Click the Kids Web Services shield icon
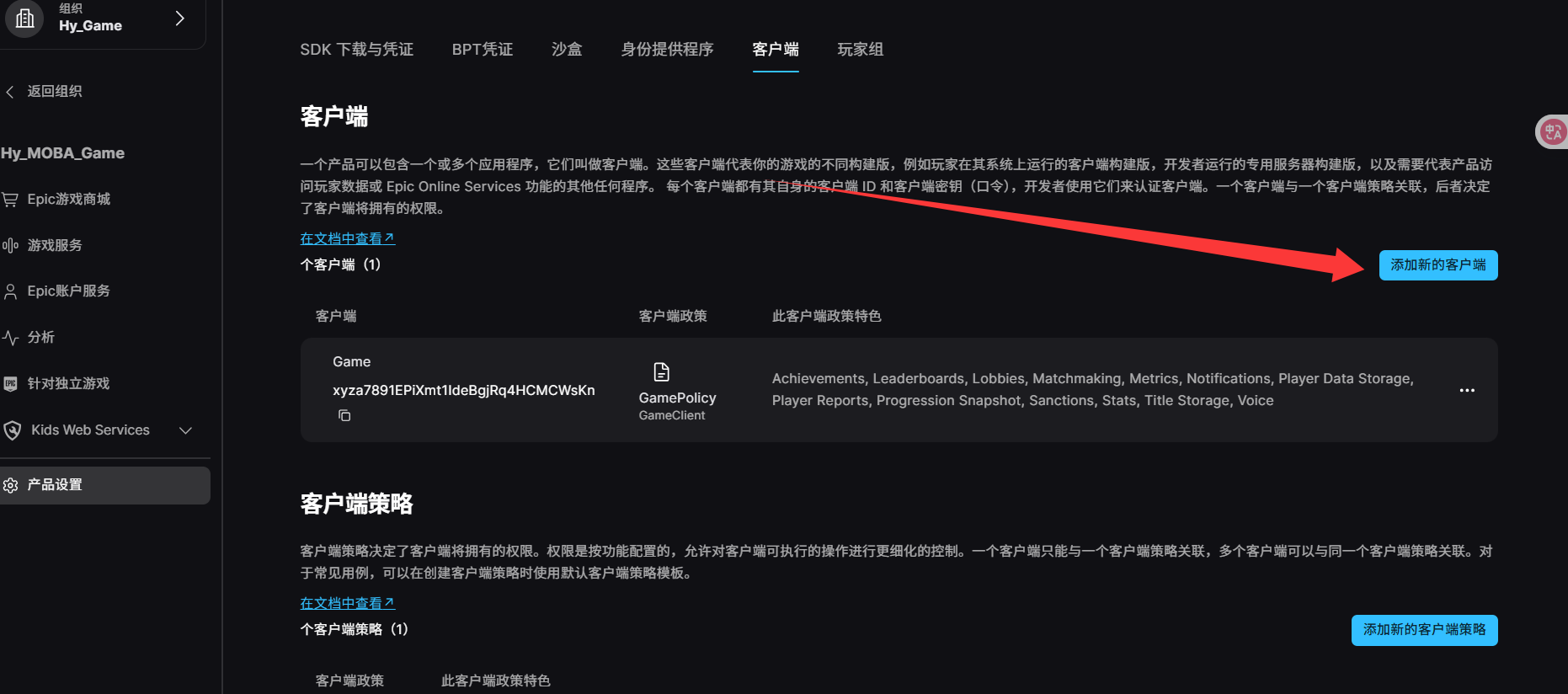The image size is (1568, 694). click(x=12, y=430)
